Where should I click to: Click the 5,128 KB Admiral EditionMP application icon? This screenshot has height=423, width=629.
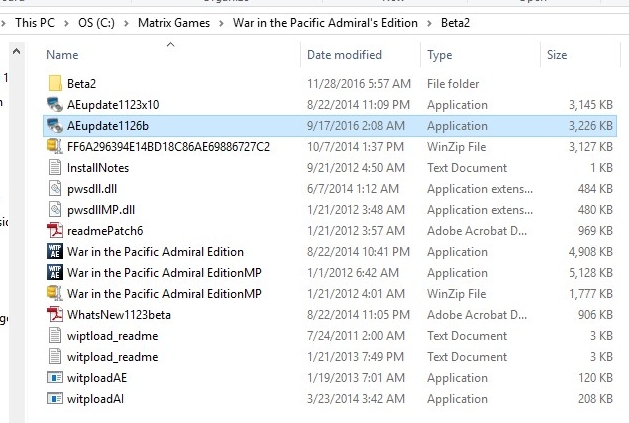(55, 273)
